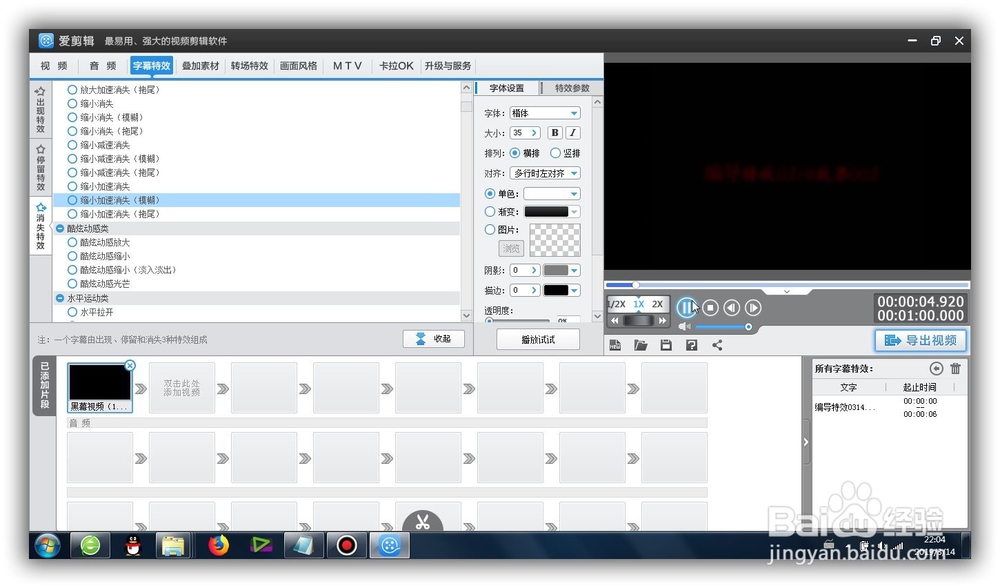Open help via the question mark icon

(691, 345)
